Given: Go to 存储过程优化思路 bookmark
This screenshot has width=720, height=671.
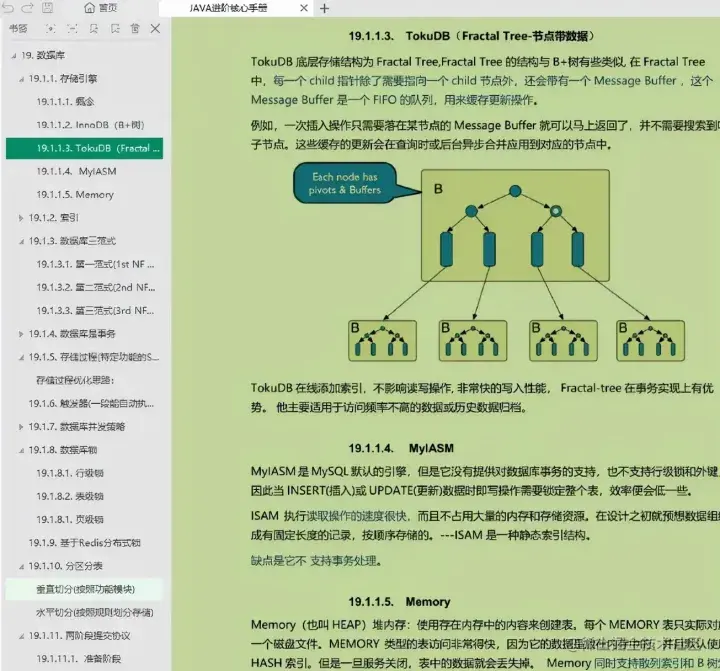Looking at the screenshot, I should pos(75,380).
